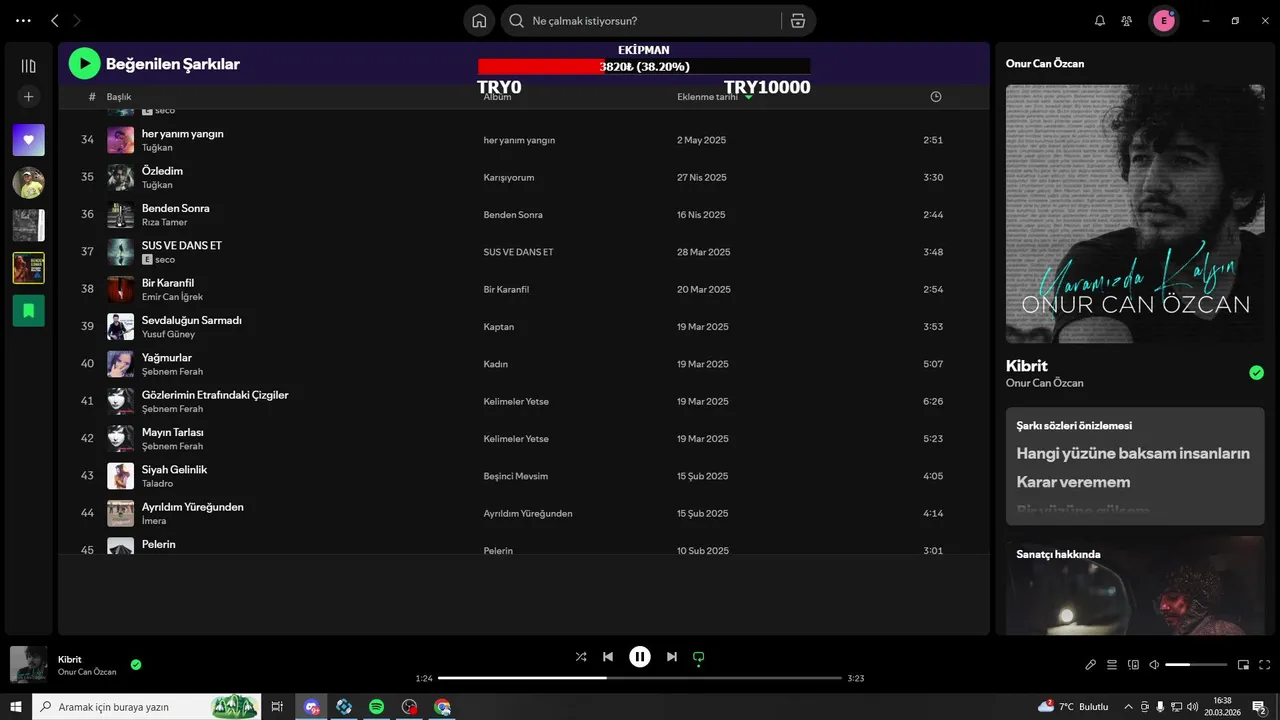Click Windows search box Aramak için buraya yazın
Viewport: 1280px width, 720px height.
tap(147, 707)
